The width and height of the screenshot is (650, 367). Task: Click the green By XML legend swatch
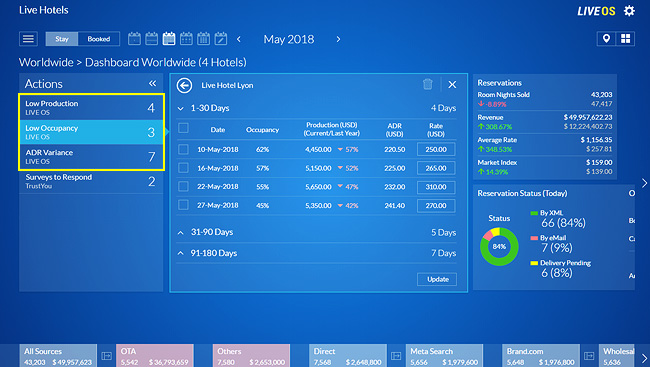click(534, 213)
